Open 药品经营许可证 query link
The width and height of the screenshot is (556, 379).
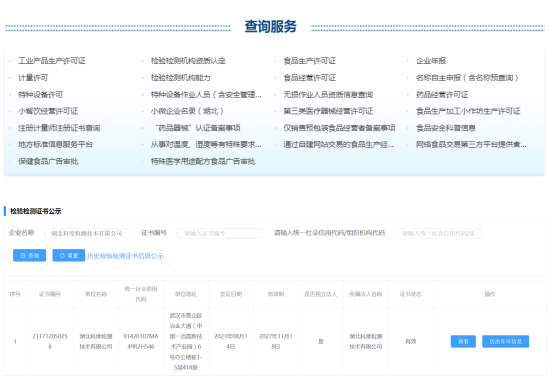coord(442,95)
